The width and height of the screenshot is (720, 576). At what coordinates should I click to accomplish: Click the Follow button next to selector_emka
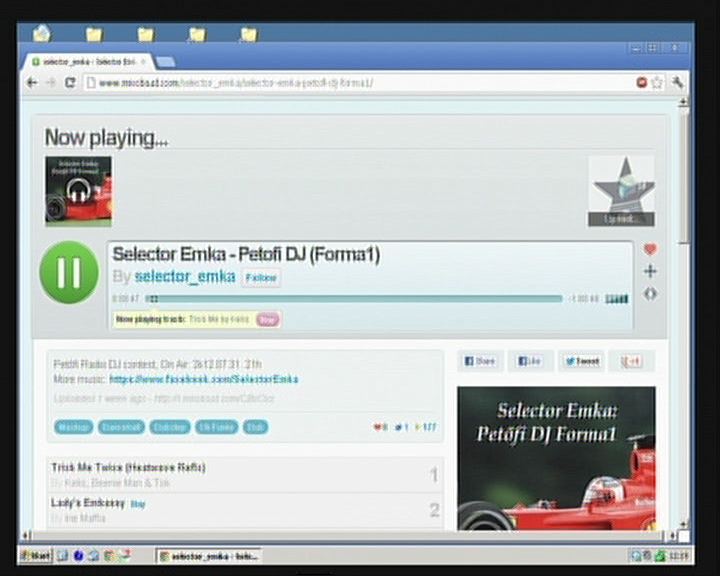pos(261,277)
